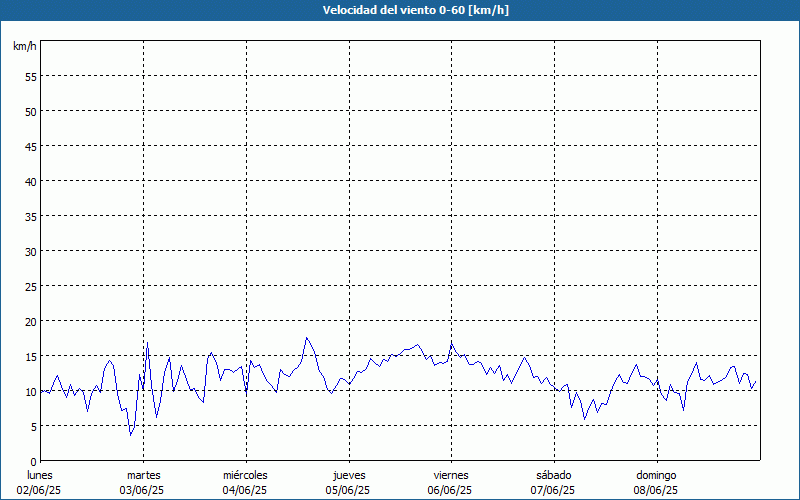Screen dimensions: 800x500
Task: Select the 25 value on the y-axis
Action: [31, 287]
